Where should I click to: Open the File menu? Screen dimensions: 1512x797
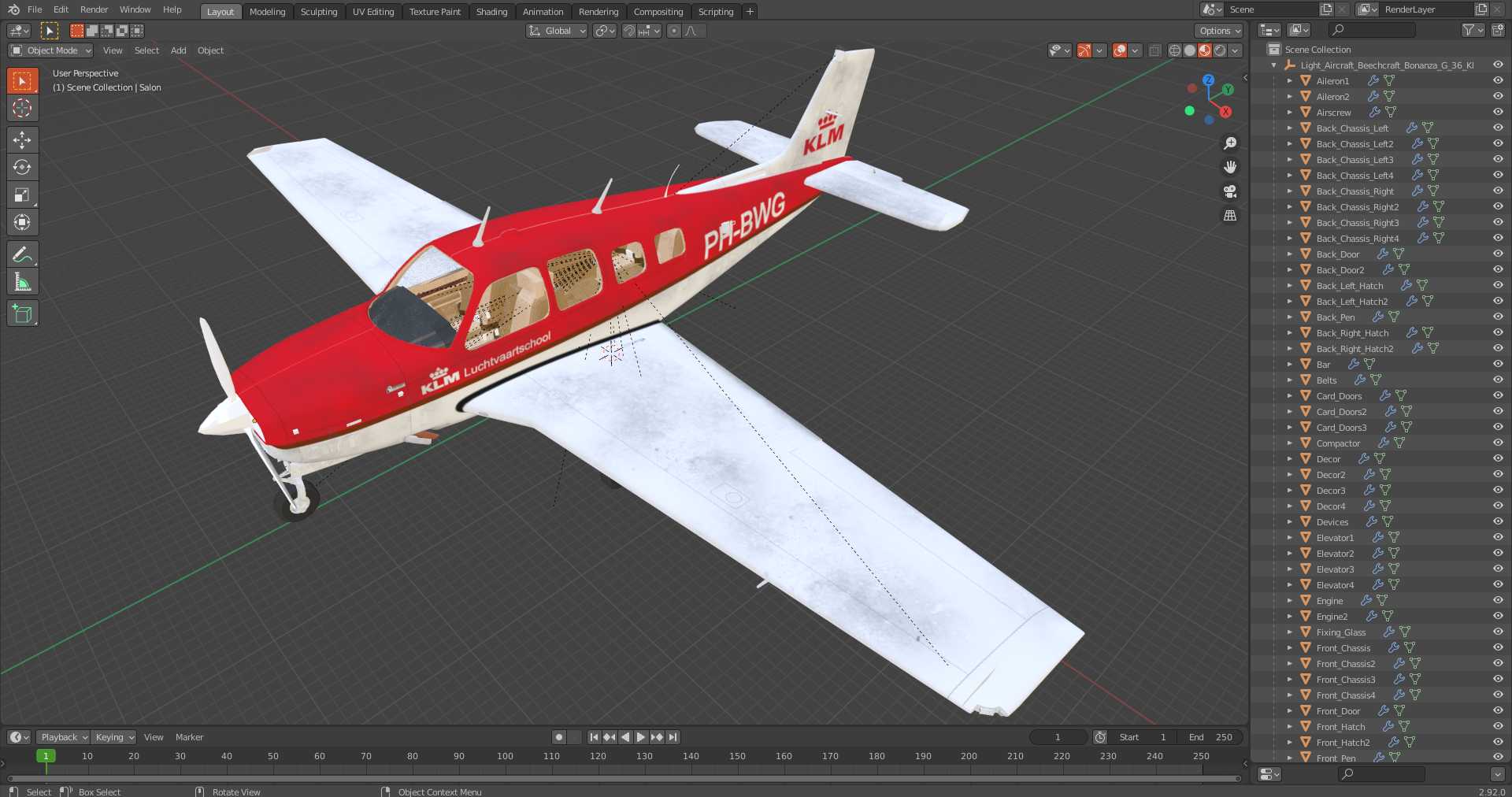(35, 9)
